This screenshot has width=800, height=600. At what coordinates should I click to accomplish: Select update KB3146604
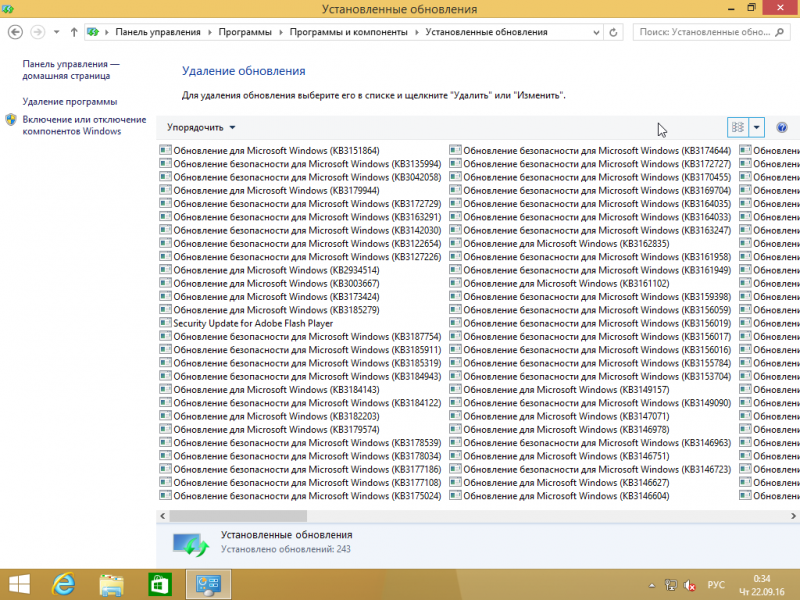(x=560, y=495)
